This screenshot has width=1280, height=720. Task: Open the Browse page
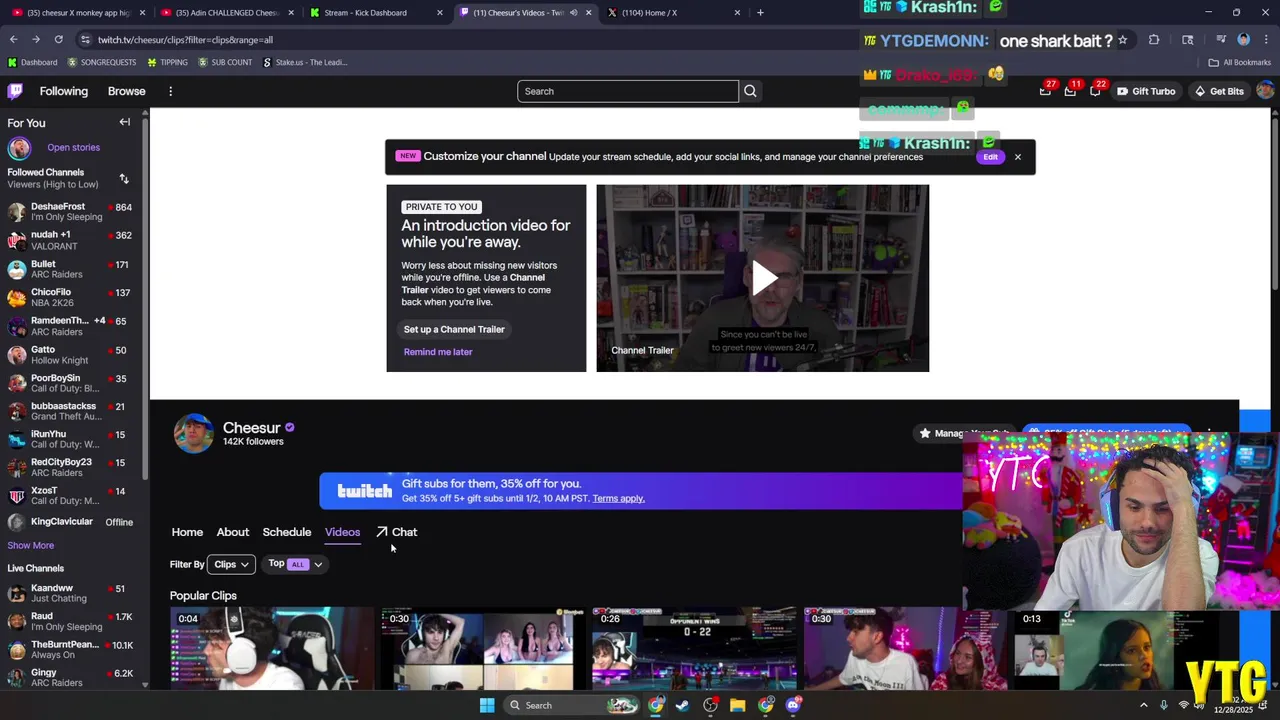(x=127, y=91)
